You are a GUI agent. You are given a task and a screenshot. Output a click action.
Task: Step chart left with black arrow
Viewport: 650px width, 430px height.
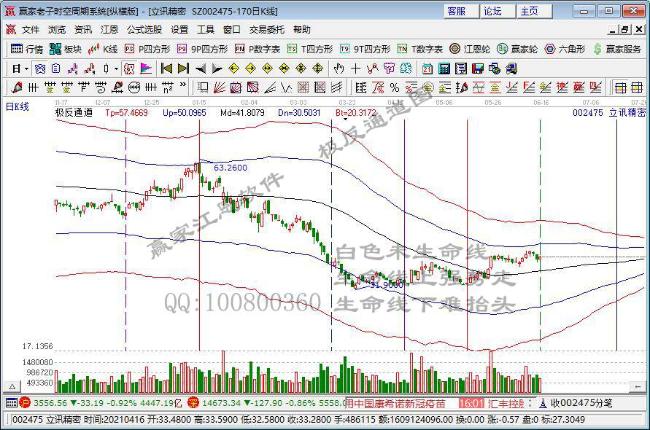200,68
